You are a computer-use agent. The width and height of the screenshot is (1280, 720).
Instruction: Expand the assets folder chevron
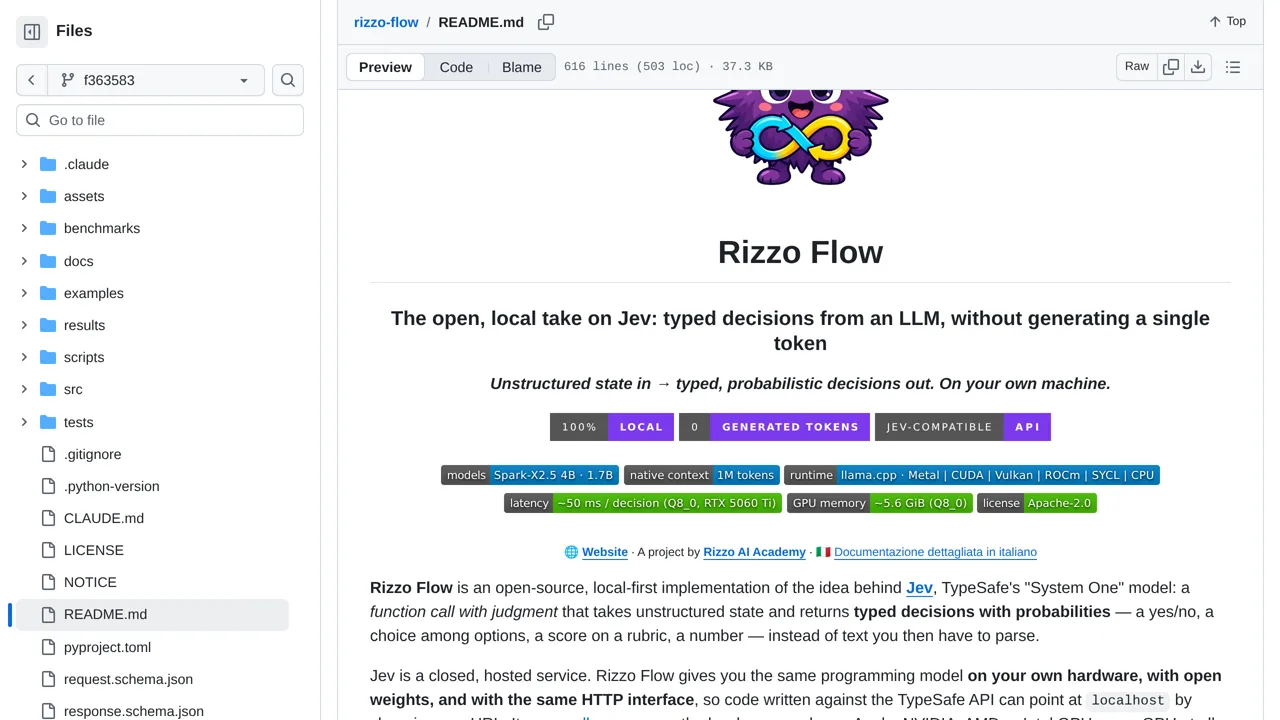click(24, 196)
